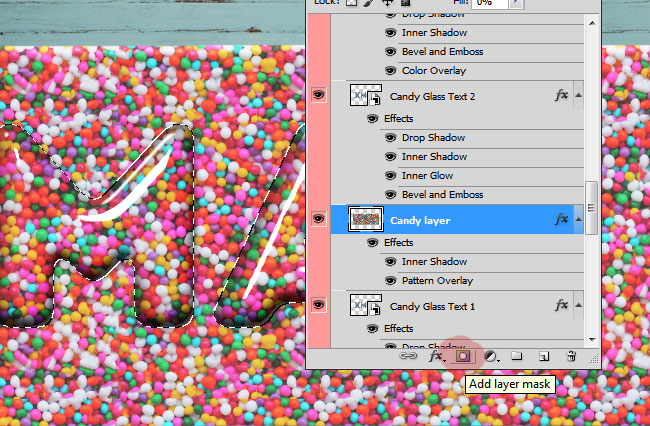This screenshot has height=426, width=650.
Task: Toggle lock image pixels brush icon
Action: [x=368, y=2]
